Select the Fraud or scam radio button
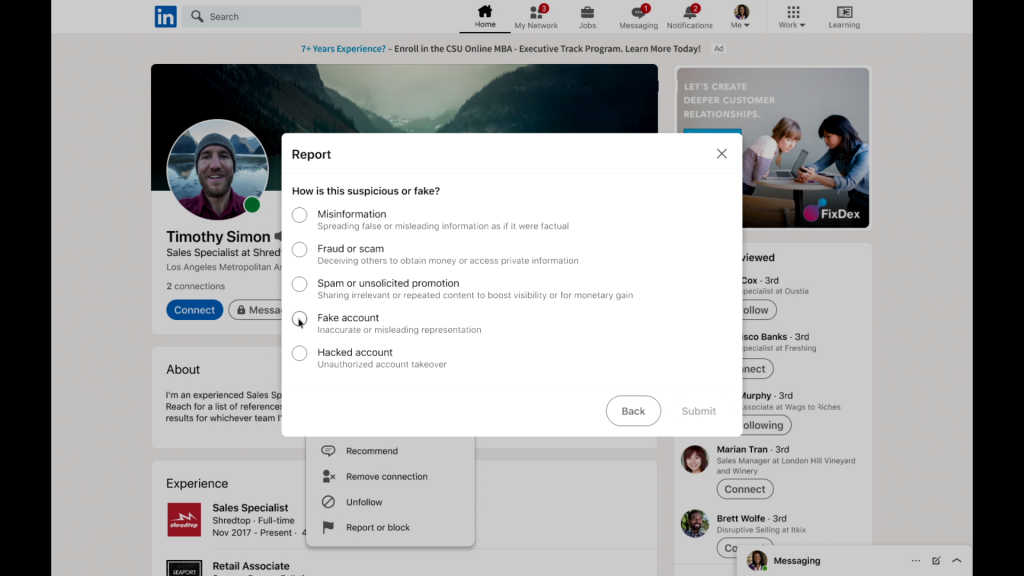 (x=299, y=249)
